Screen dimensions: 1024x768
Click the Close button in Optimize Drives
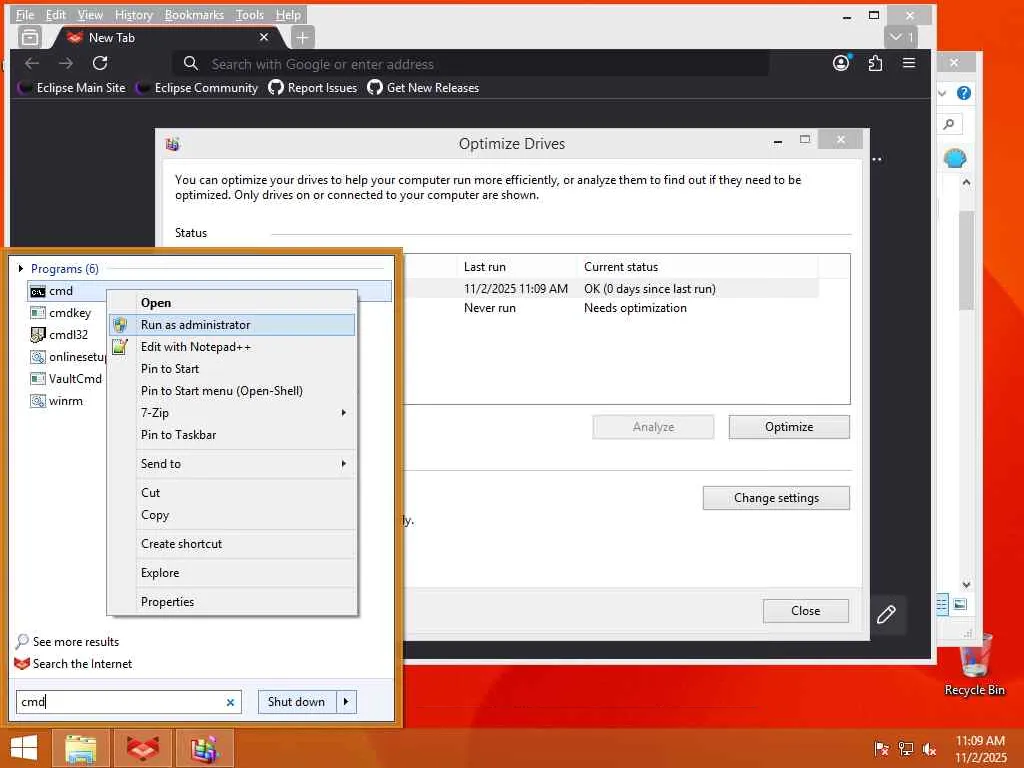point(805,611)
